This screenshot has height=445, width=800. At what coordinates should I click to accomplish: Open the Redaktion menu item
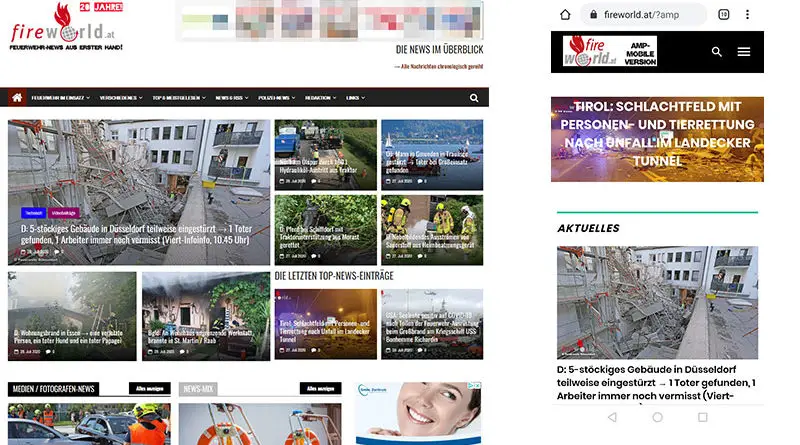coord(320,98)
